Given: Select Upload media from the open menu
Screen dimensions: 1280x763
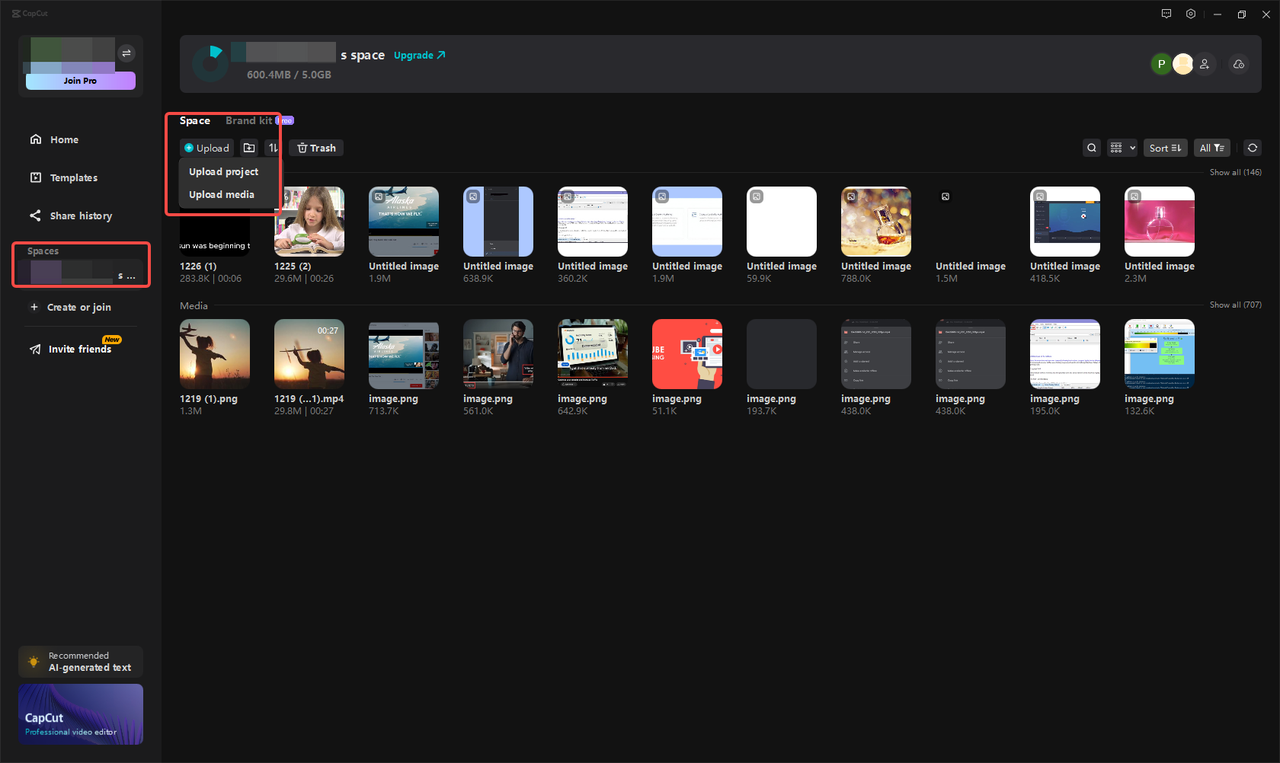Looking at the screenshot, I should coord(222,194).
